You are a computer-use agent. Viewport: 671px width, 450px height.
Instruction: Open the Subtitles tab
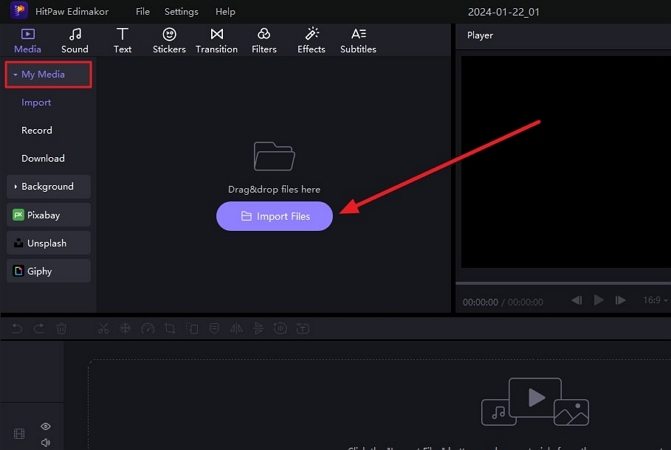(358, 41)
